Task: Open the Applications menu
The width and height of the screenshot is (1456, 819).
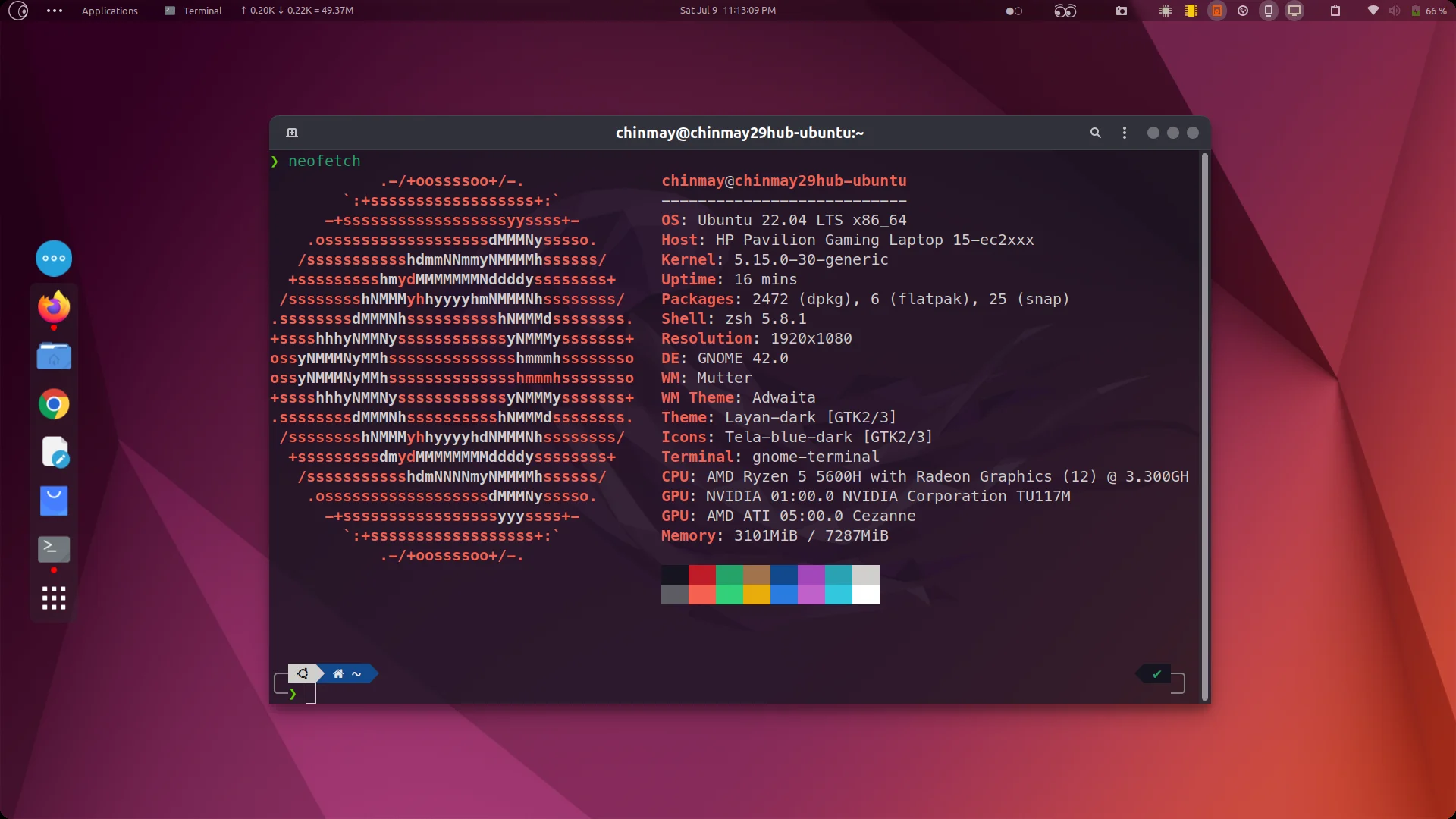Action: (110, 11)
